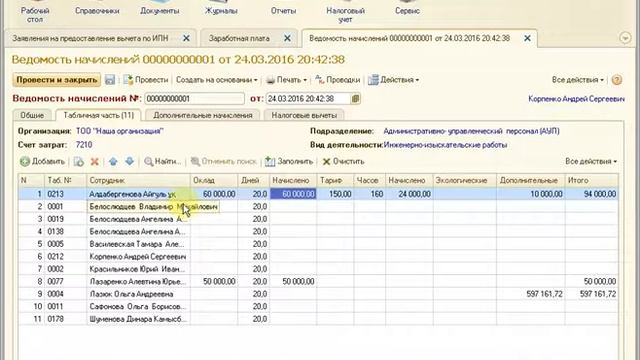Close the Заявления на предоставление вычета tab
This screenshot has width=640, height=360.
tap(186, 38)
